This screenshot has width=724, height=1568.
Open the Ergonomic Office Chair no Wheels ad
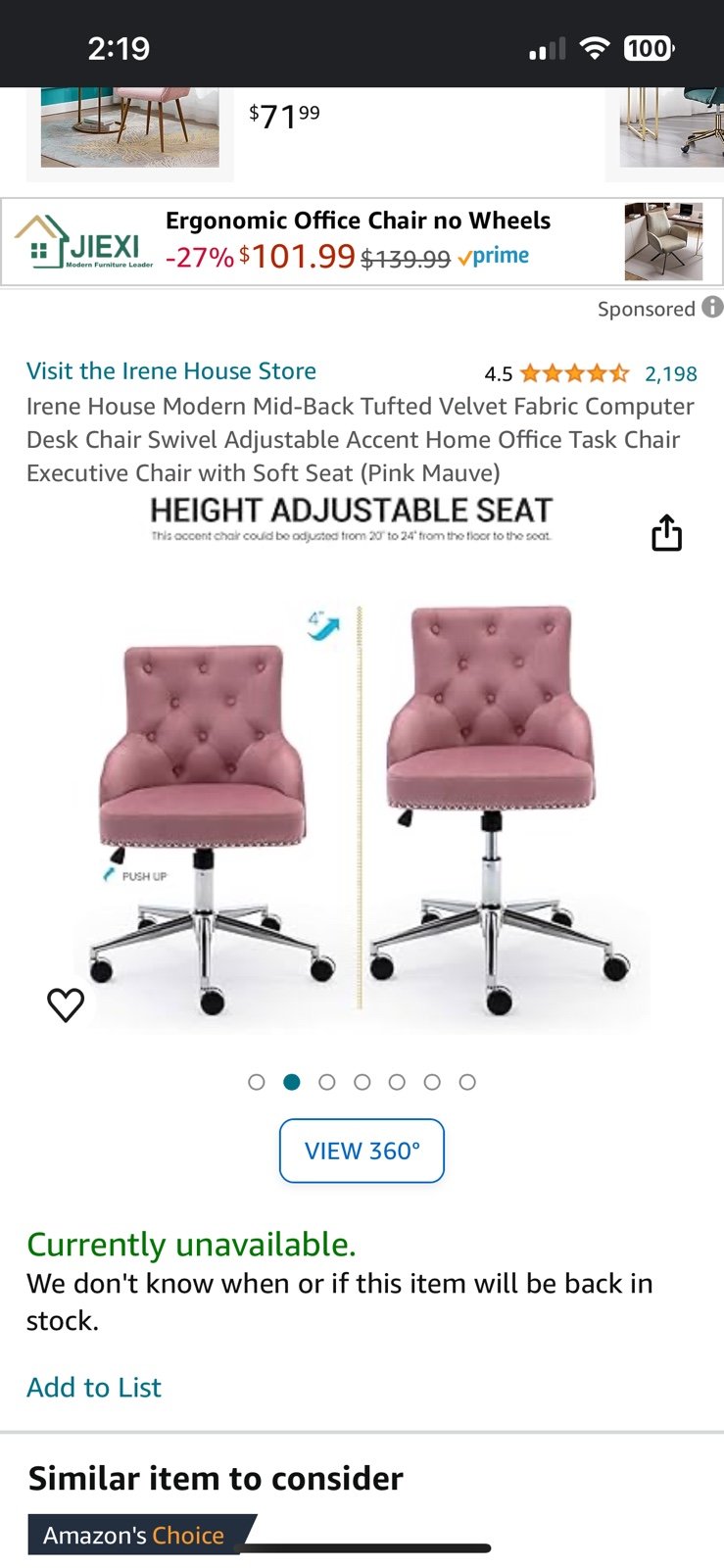(358, 220)
